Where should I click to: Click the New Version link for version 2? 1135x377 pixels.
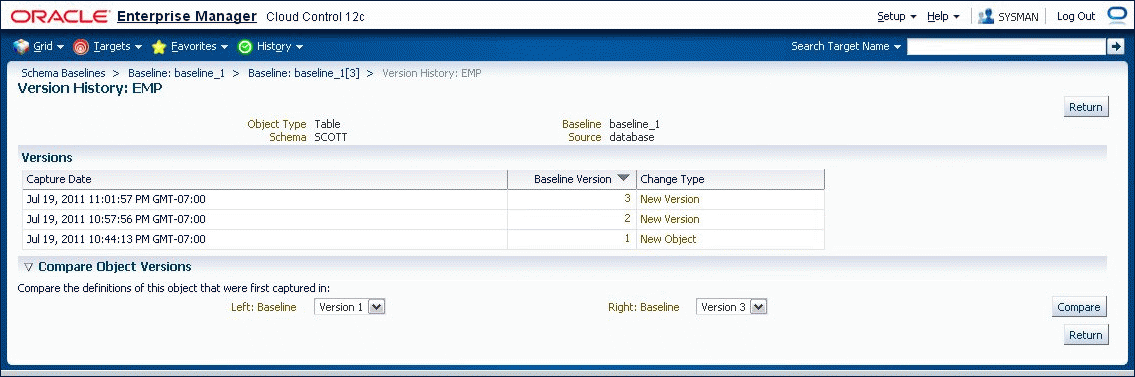pyautogui.click(x=670, y=219)
